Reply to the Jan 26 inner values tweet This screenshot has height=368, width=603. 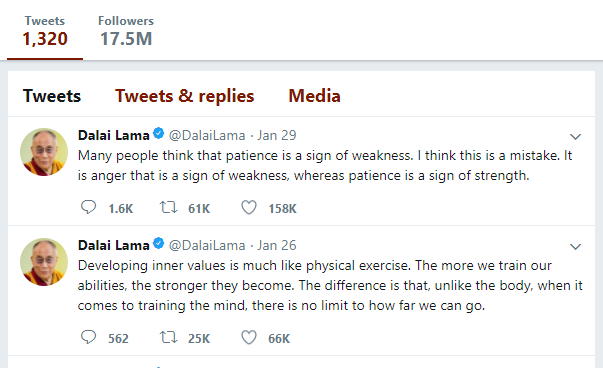(88, 337)
